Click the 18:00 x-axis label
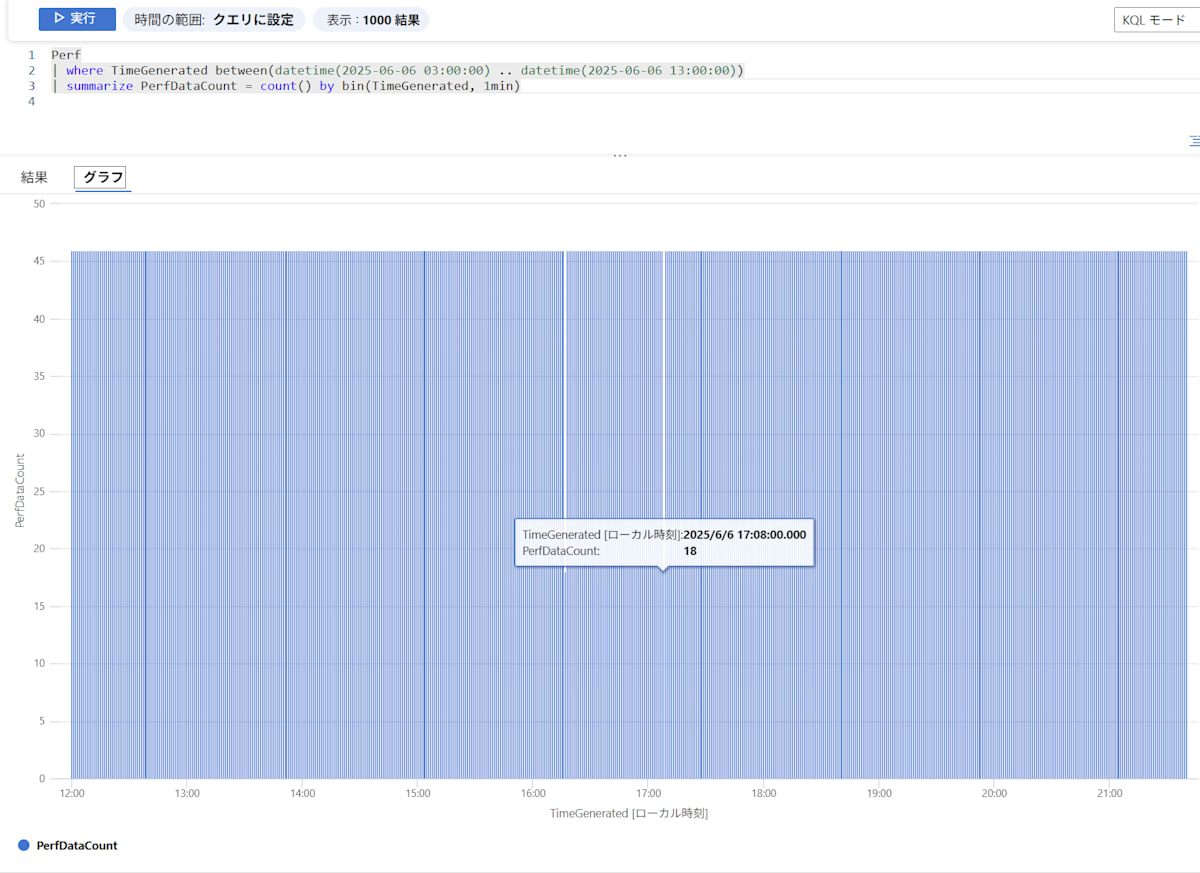The height and width of the screenshot is (873, 1200). (764, 794)
